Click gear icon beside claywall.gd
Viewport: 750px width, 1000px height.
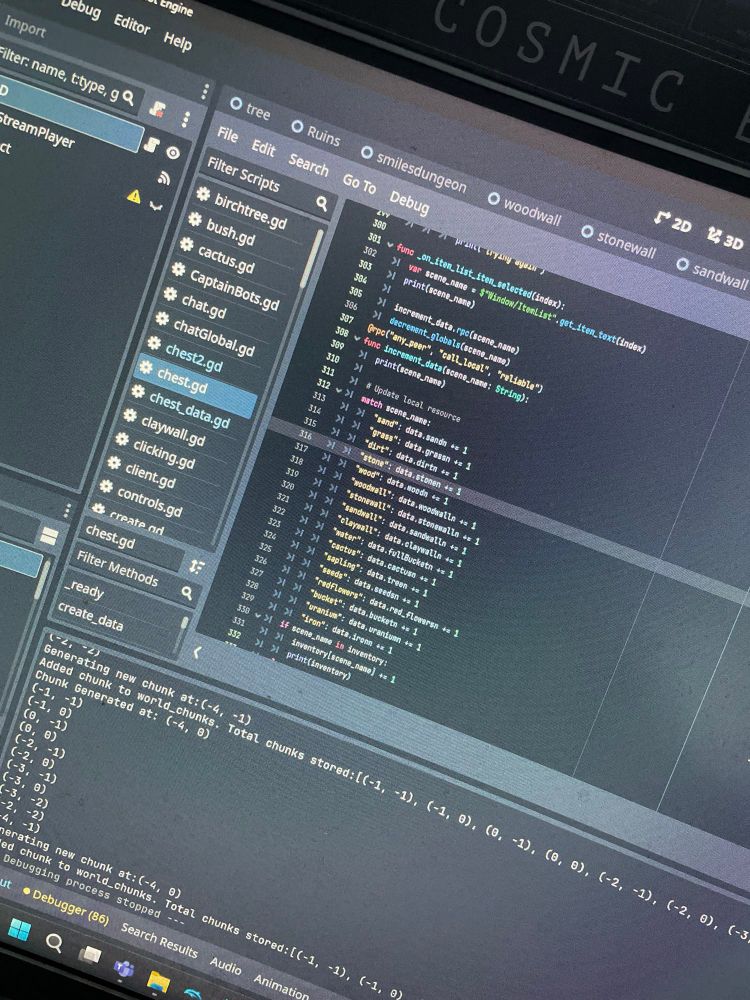click(130, 416)
